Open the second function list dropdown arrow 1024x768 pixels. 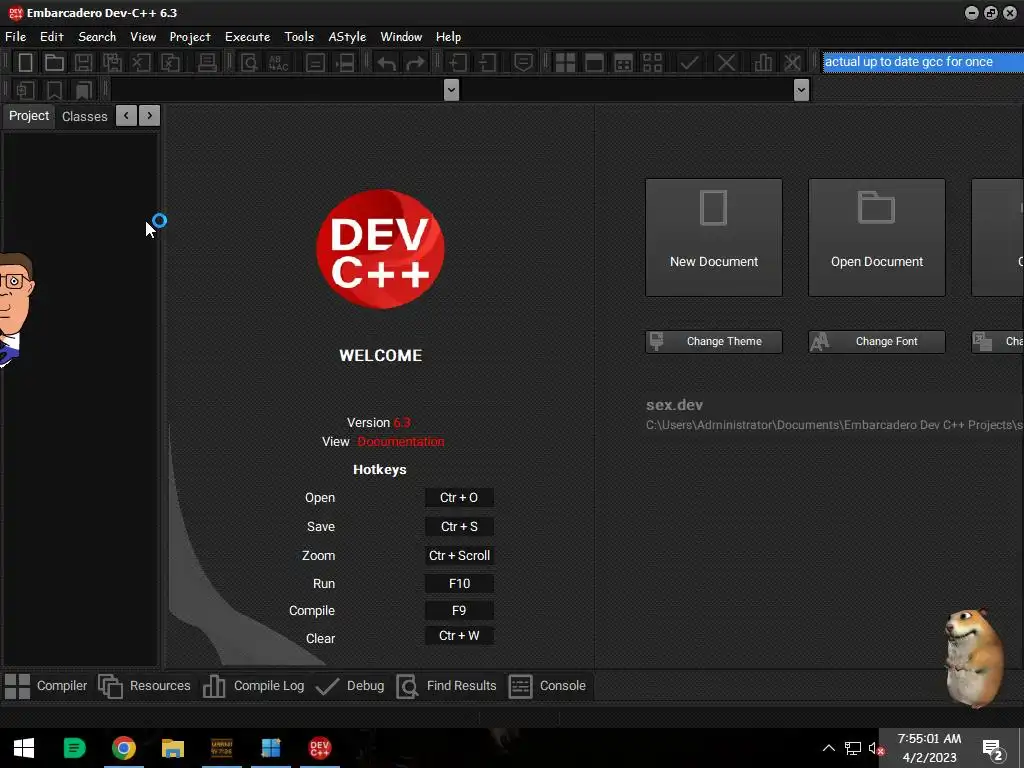click(x=801, y=89)
